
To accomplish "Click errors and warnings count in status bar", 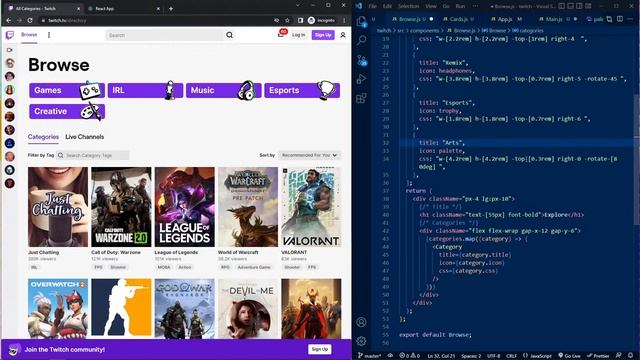I will [x=410, y=356].
